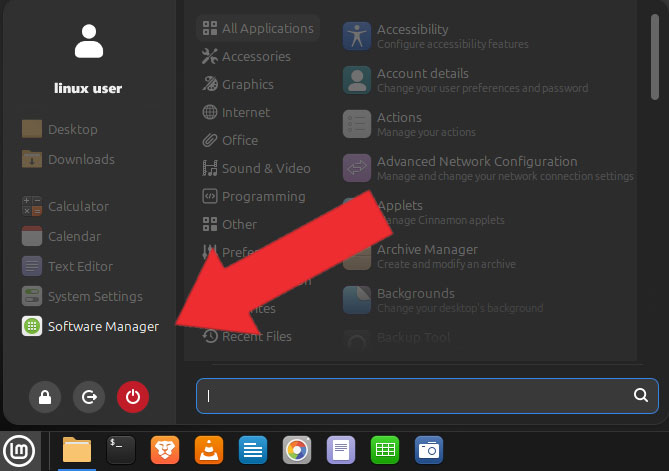Click the log out button
Screen dimensions: 669x471
point(89,397)
